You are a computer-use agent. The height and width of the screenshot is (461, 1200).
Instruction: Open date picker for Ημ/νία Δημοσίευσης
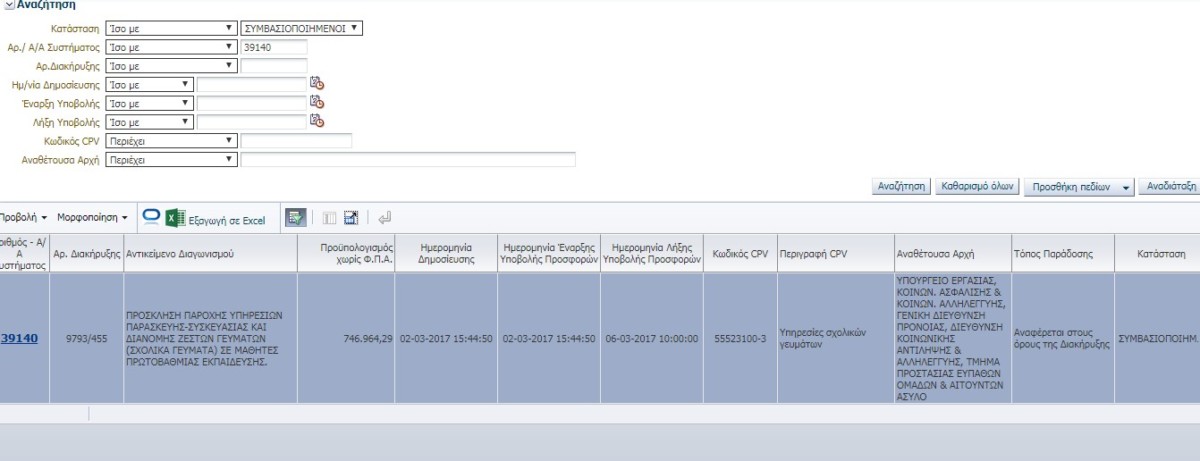pos(317,84)
